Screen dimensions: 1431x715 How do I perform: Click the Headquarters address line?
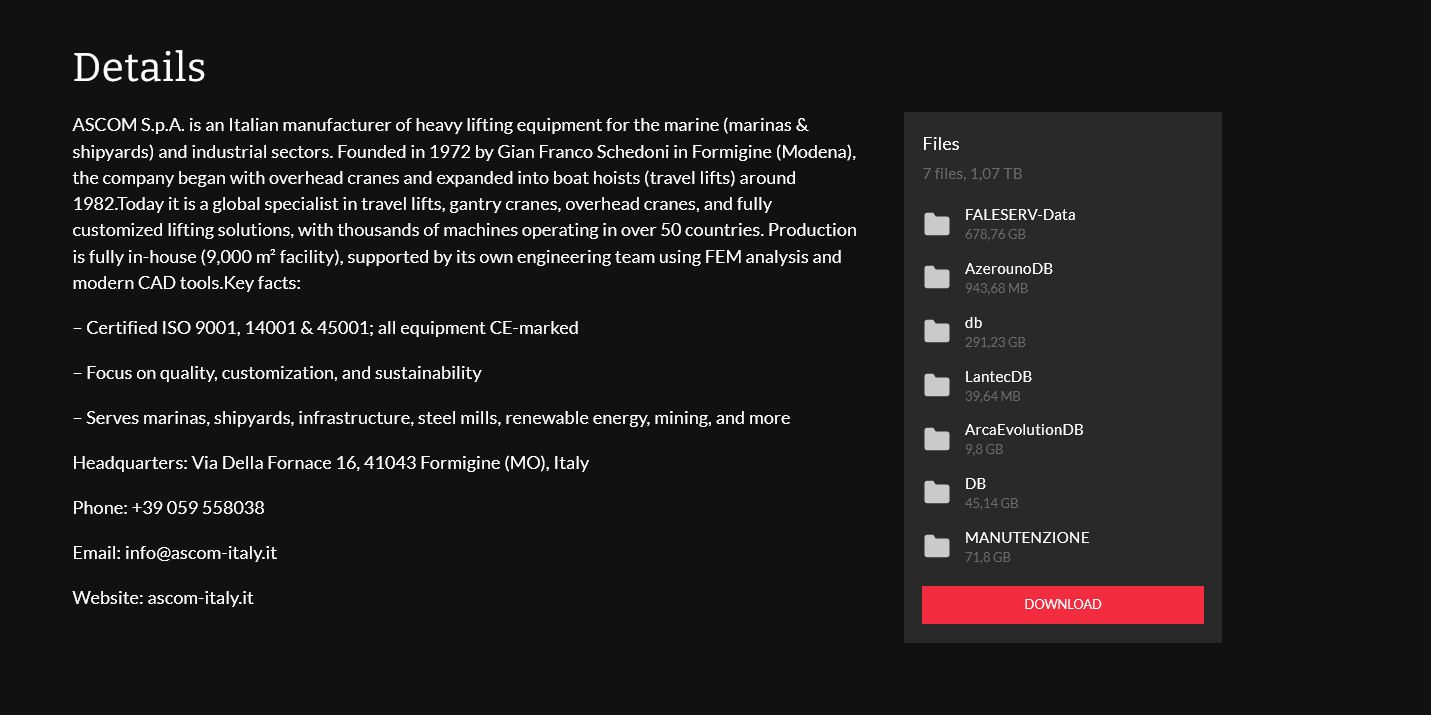331,463
